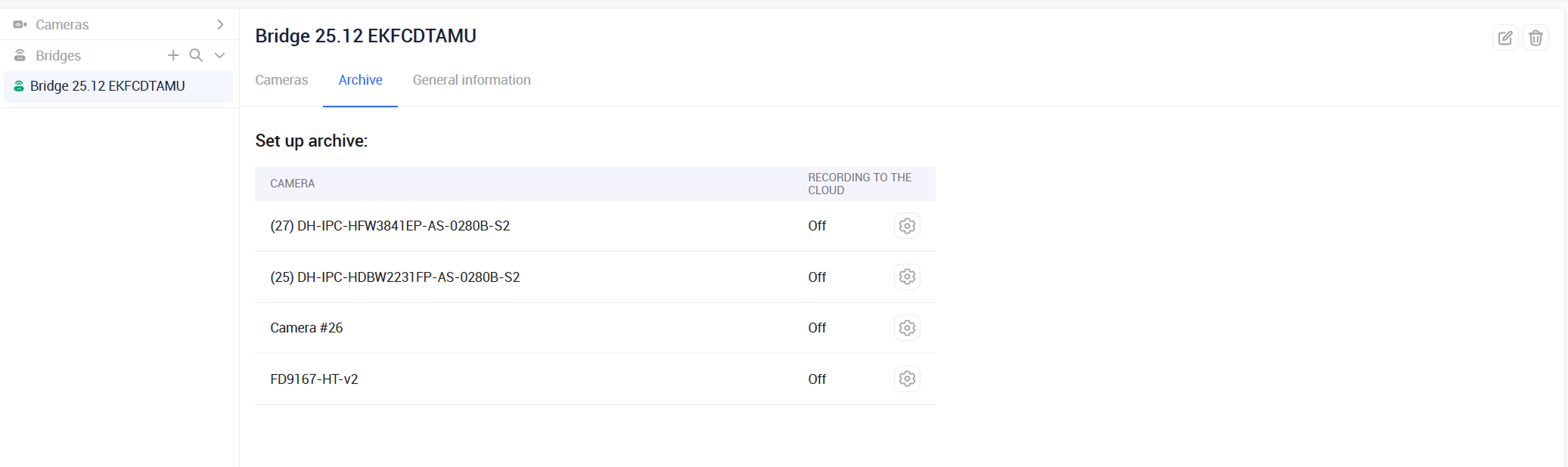Click the (25) DH-IPC-HDBW2231FP-AS-0280B-S2 camera row
This screenshot has height=467, width=1568.
click(395, 277)
